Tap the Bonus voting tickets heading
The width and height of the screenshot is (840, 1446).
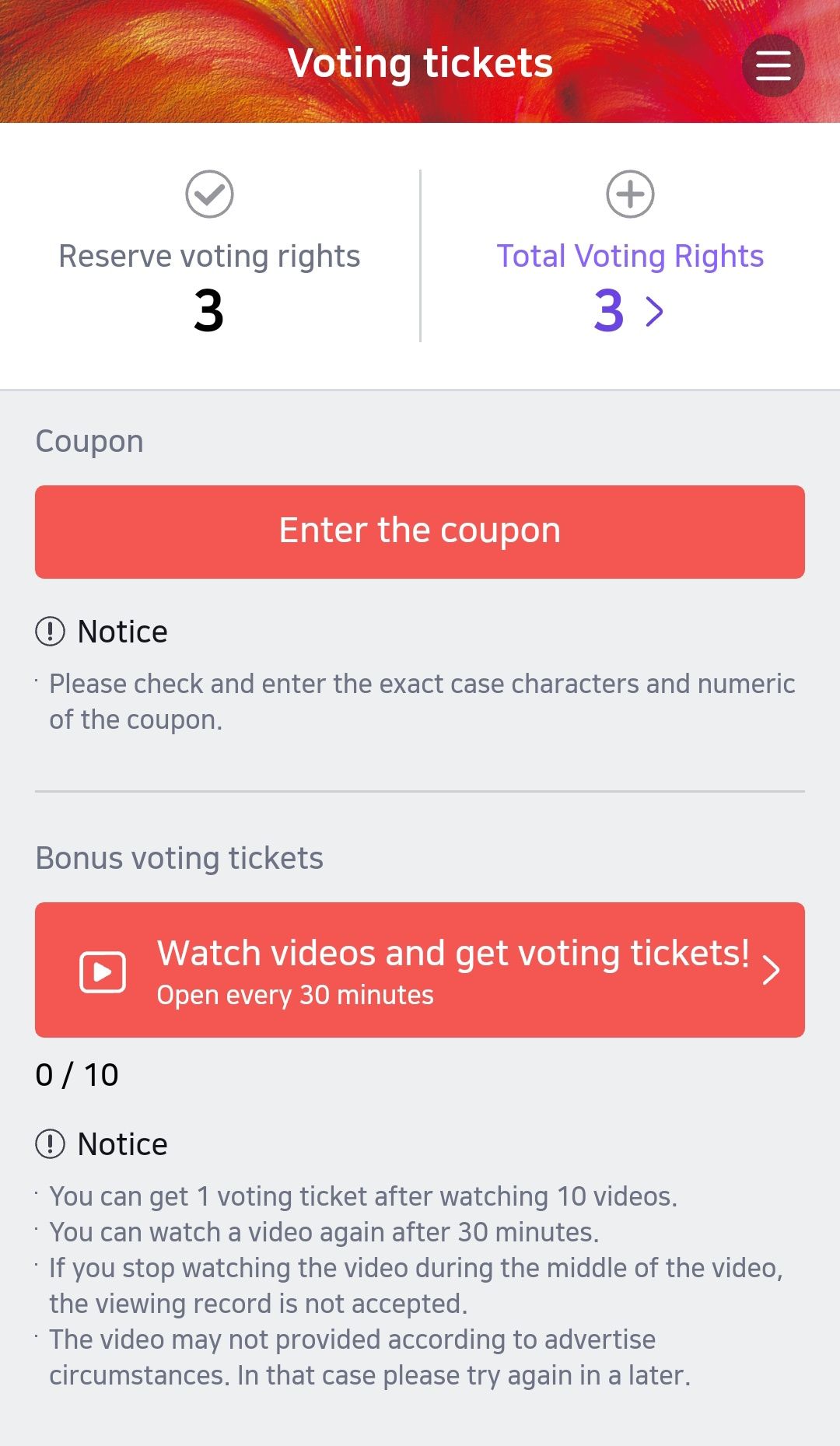(x=180, y=858)
